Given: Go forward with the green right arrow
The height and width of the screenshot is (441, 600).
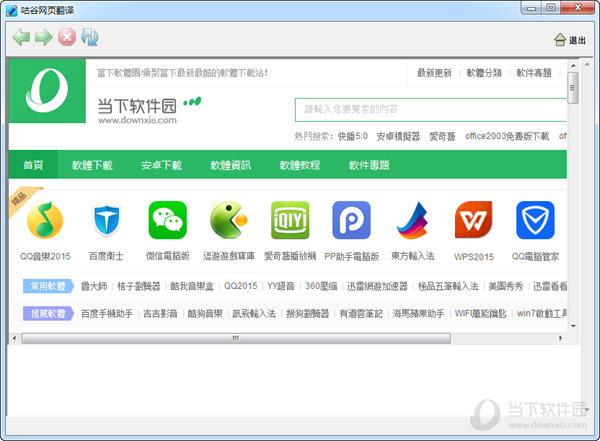Looking at the screenshot, I should coord(44,37).
